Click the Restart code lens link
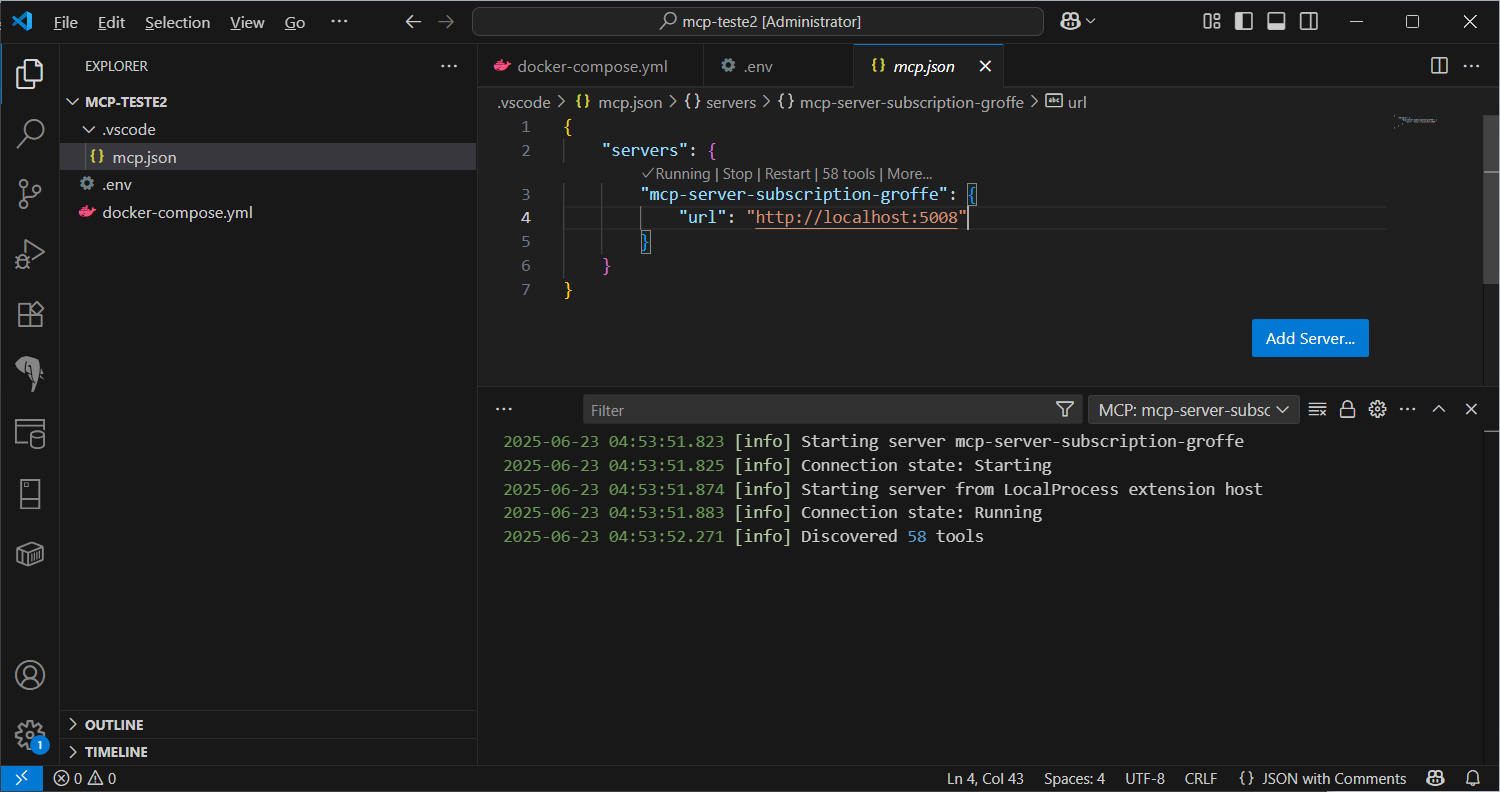 click(x=787, y=174)
